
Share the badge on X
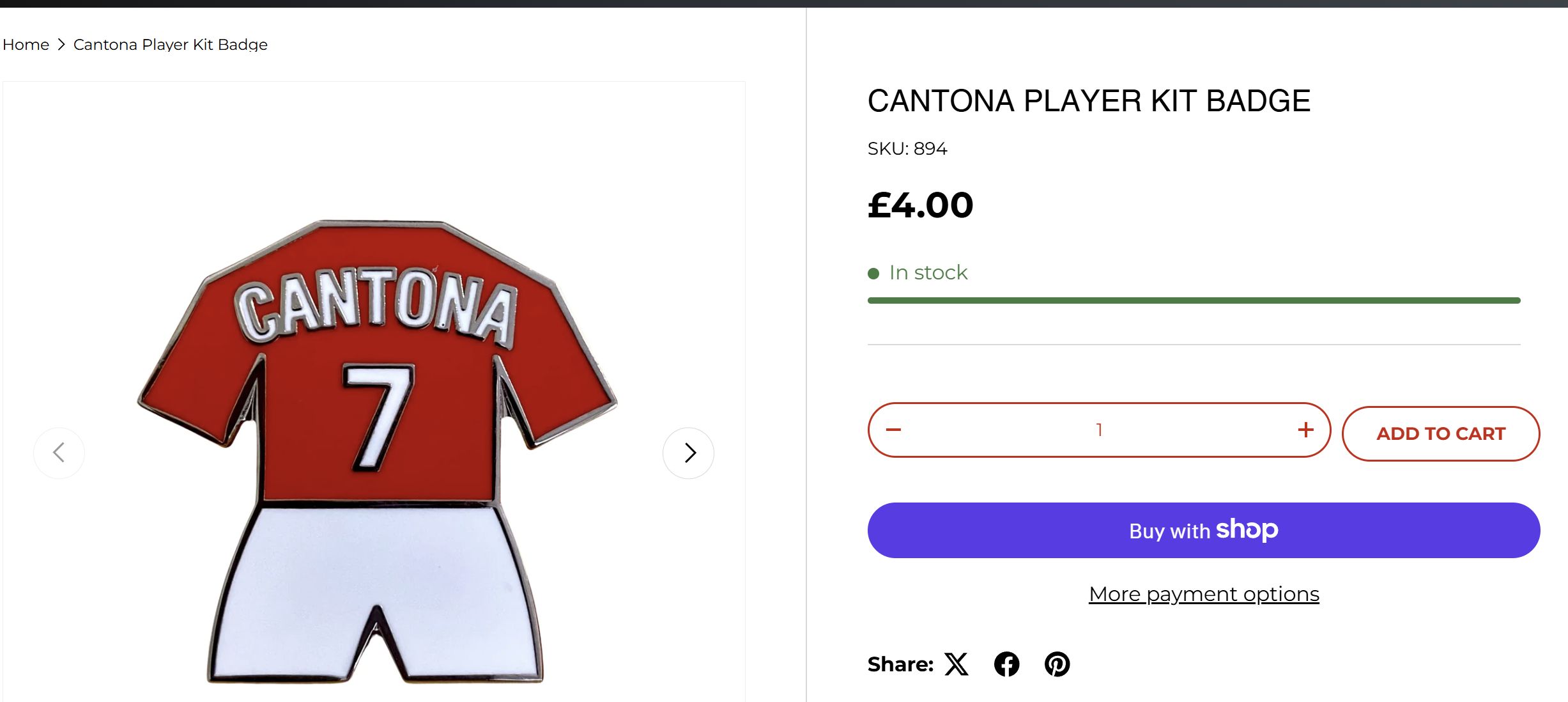(x=957, y=664)
